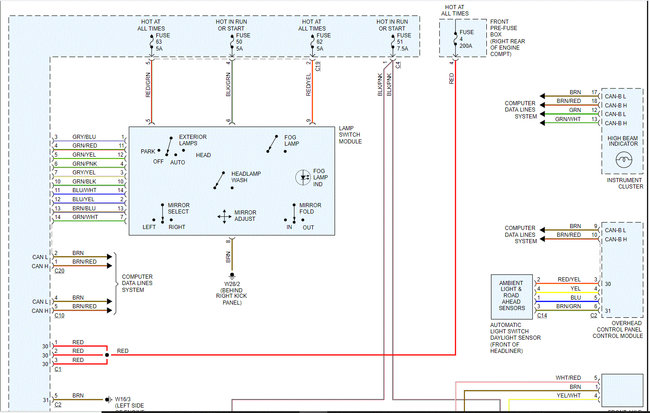Click the 'C20' connector label
This screenshot has width=650, height=413.
click(59, 271)
